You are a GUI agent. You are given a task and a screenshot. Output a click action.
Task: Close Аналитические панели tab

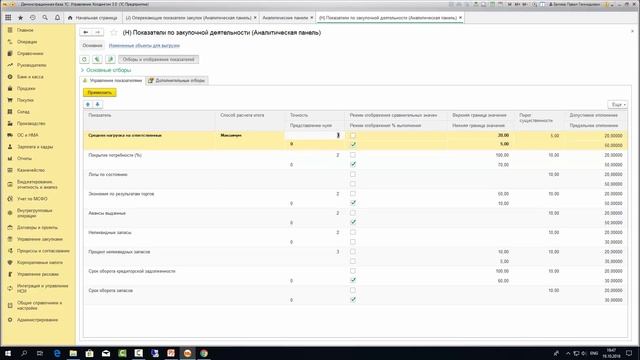(312, 18)
